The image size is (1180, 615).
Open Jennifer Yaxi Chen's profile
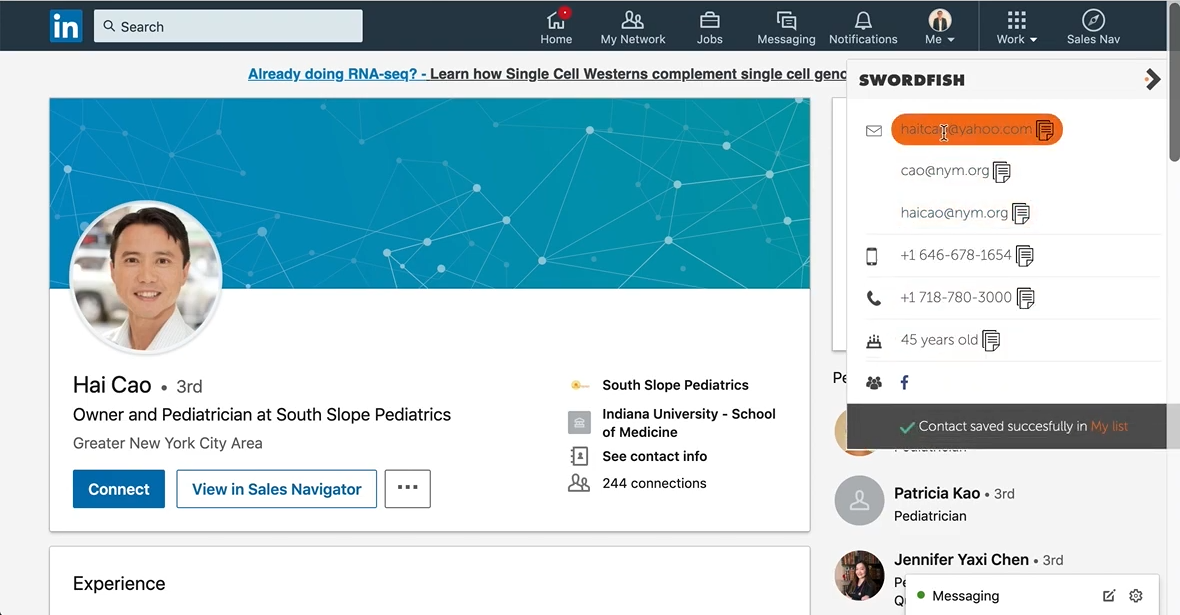(x=961, y=560)
